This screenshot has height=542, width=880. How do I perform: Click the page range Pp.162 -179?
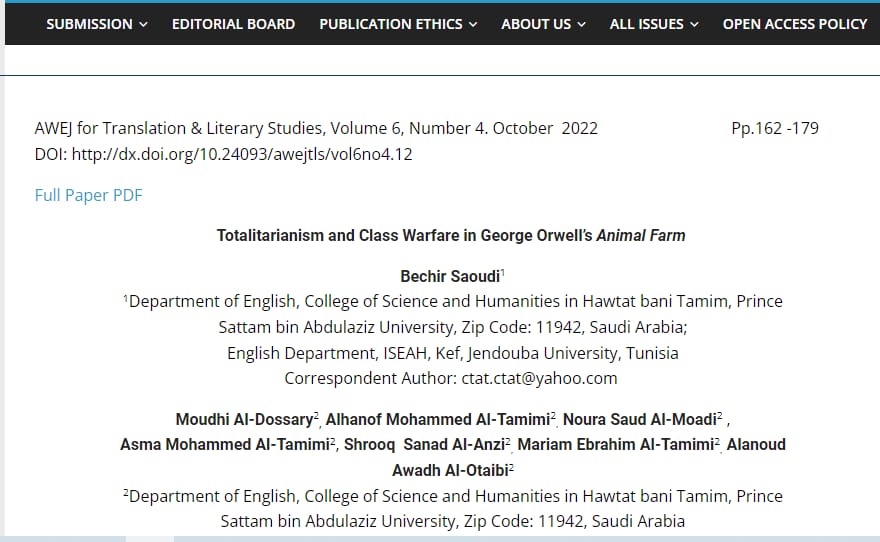(x=775, y=128)
